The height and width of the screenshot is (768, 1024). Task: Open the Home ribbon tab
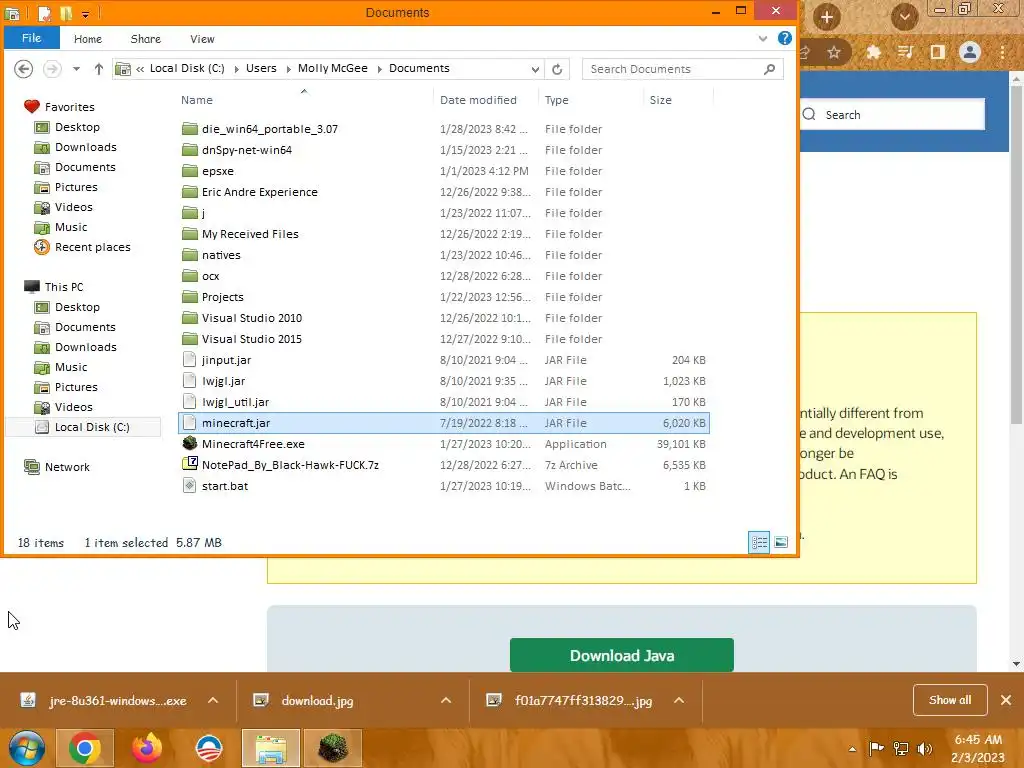(88, 39)
